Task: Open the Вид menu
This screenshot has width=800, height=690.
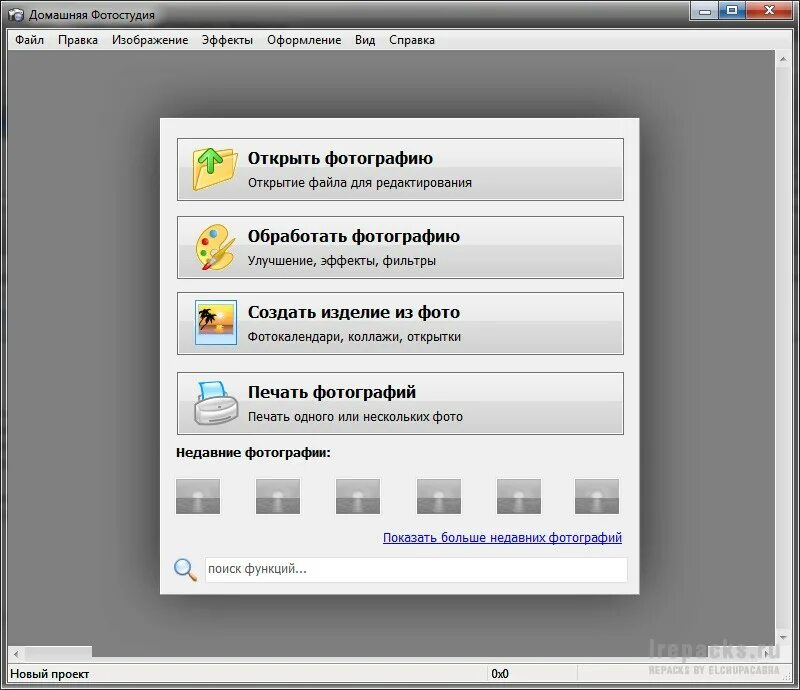Action: 365,40
